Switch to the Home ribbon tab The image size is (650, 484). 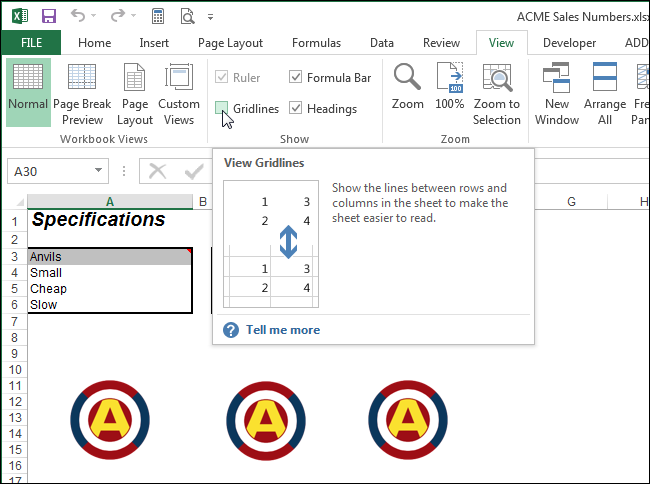(x=95, y=43)
